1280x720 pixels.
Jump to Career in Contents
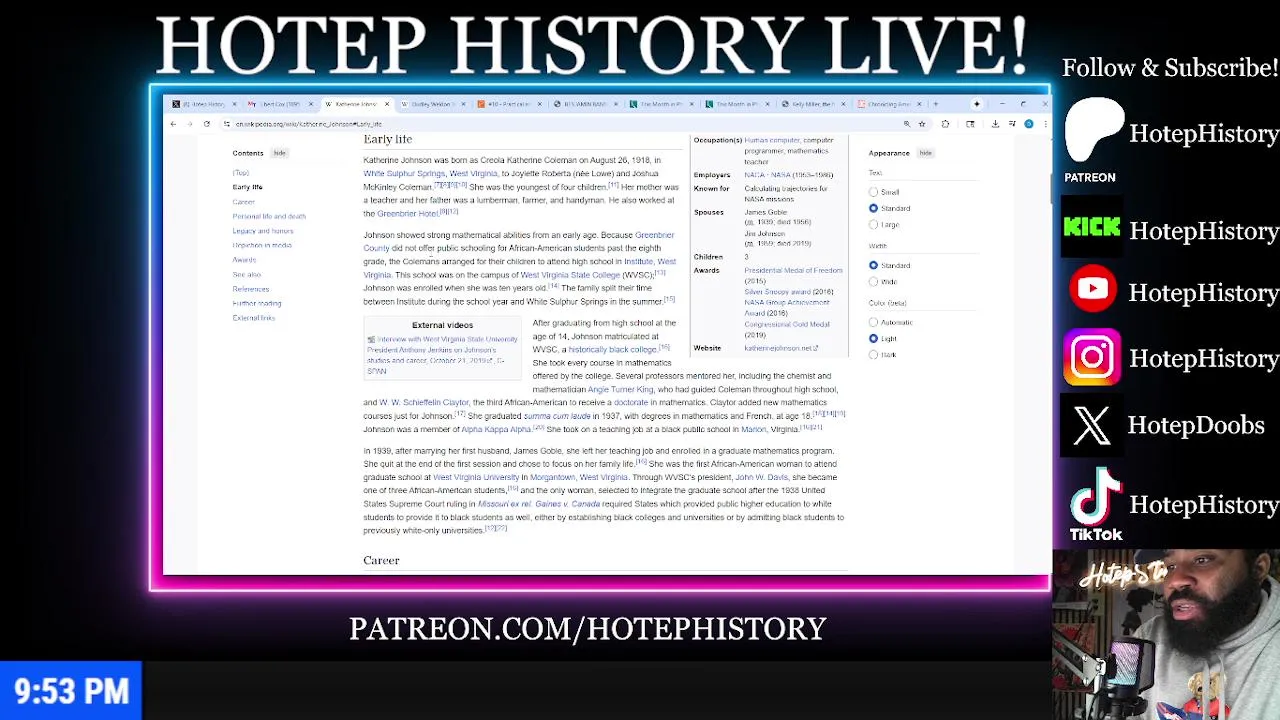[x=244, y=202]
